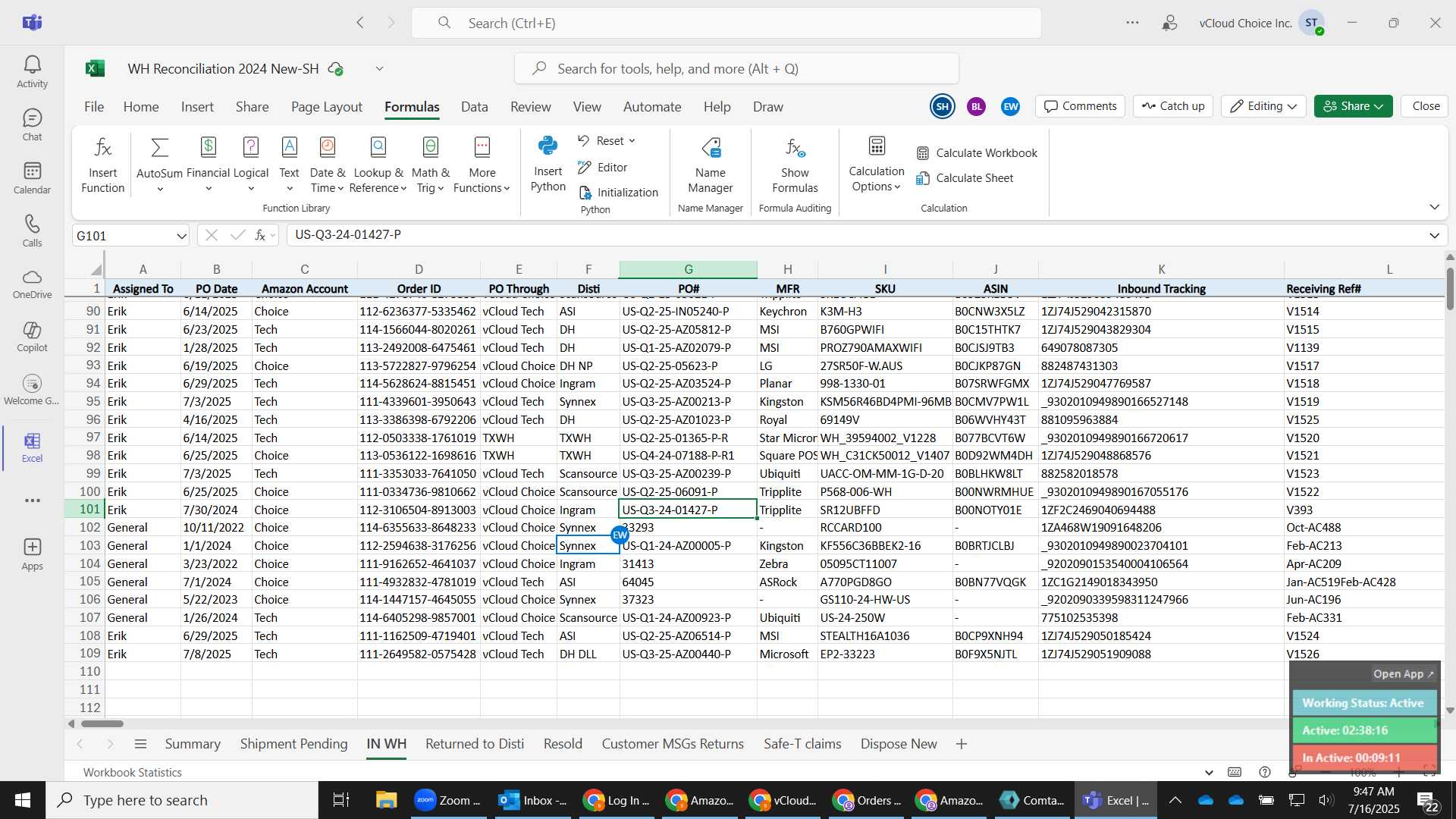The width and height of the screenshot is (1456, 819).
Task: Click Open App in tracker widget
Action: [x=1403, y=674]
